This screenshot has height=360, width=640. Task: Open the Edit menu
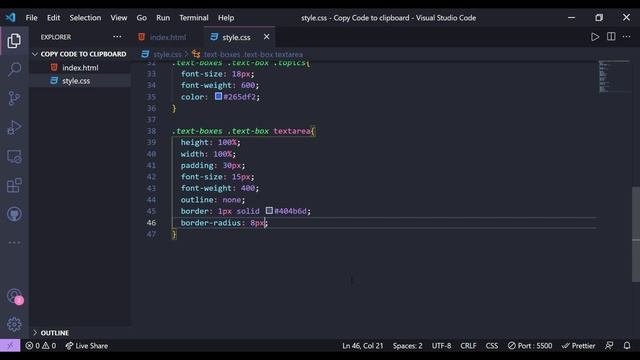coord(53,18)
